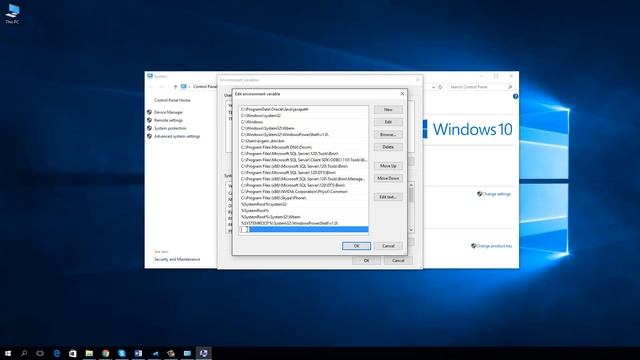The width and height of the screenshot is (640, 360).
Task: Click the help question mark icon in System window
Action: pos(515,96)
